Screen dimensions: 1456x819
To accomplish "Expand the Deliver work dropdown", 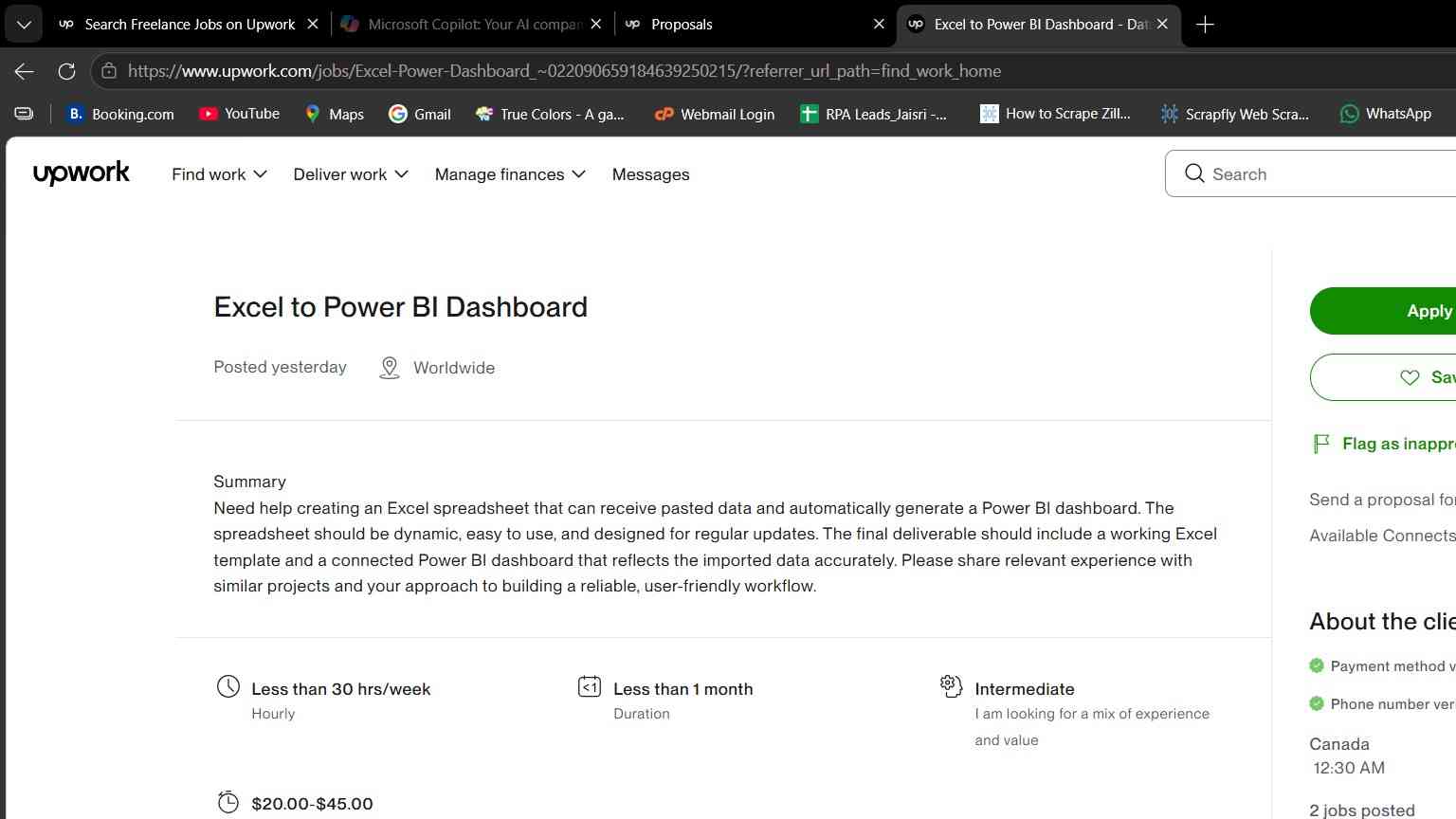I will click(x=351, y=174).
